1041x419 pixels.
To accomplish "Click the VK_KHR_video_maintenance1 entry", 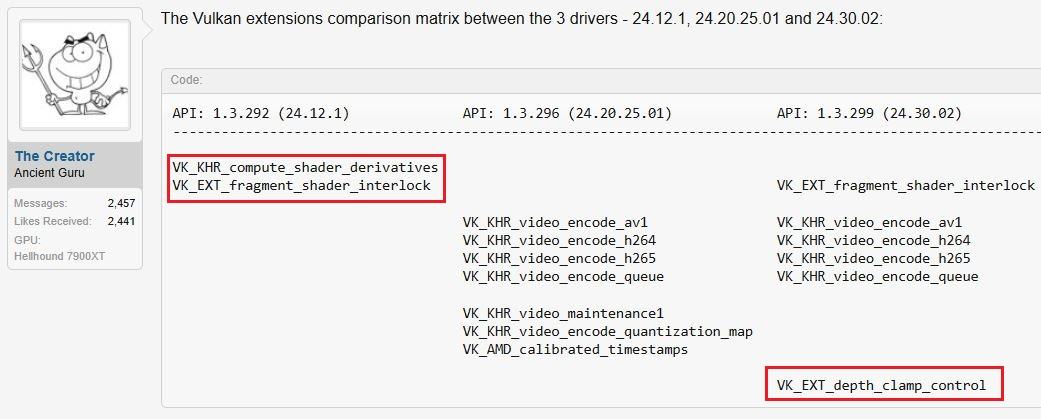I will [x=563, y=313].
